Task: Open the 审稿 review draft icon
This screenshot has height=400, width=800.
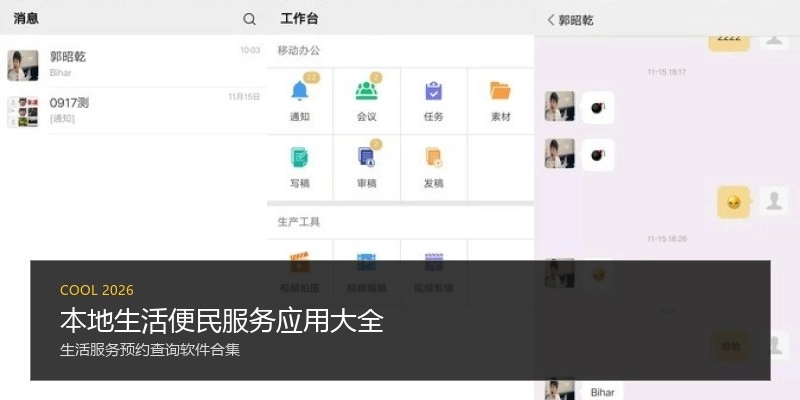Action: tap(366, 157)
